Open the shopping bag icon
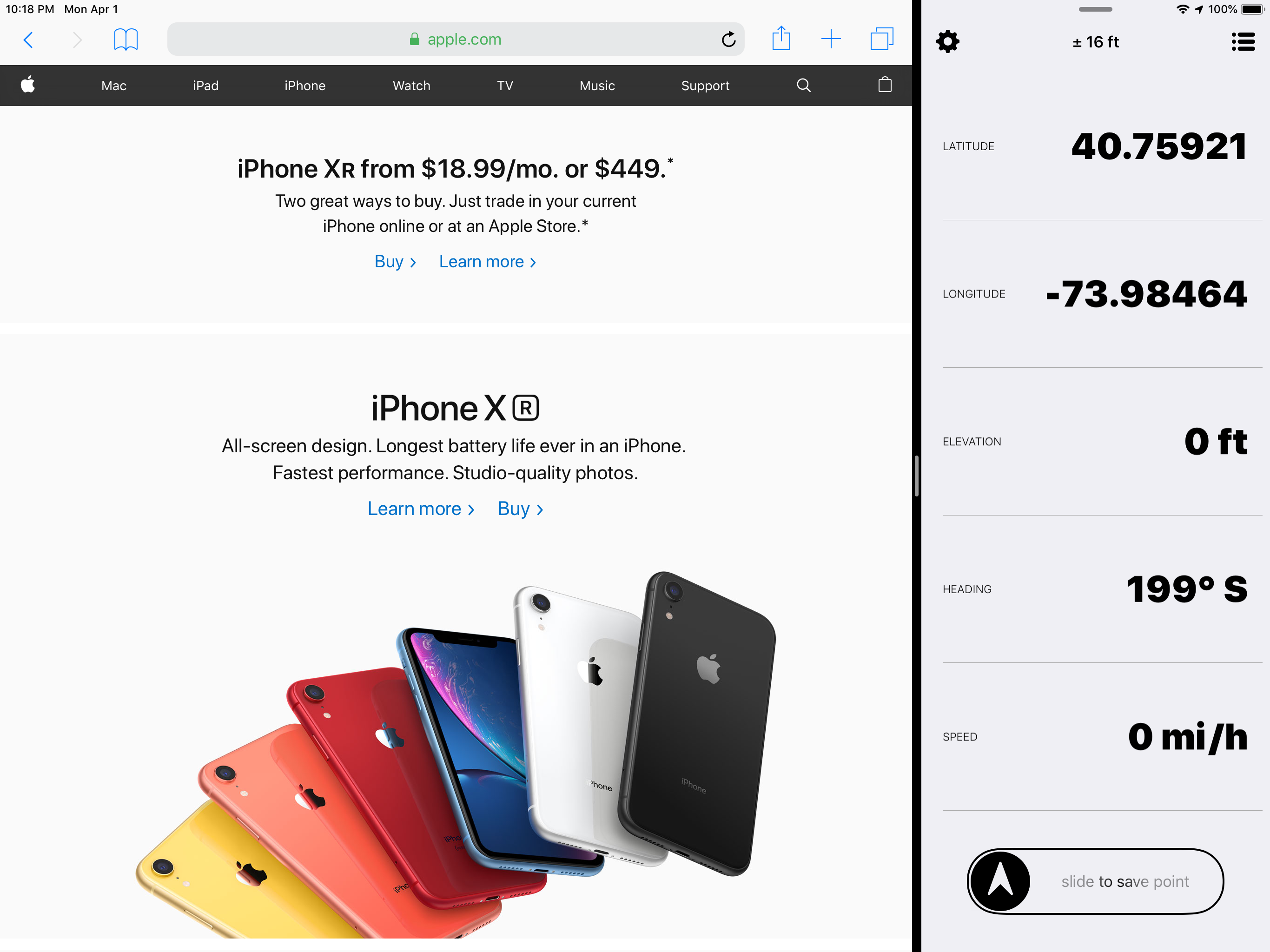The height and width of the screenshot is (952, 1270). click(x=885, y=85)
